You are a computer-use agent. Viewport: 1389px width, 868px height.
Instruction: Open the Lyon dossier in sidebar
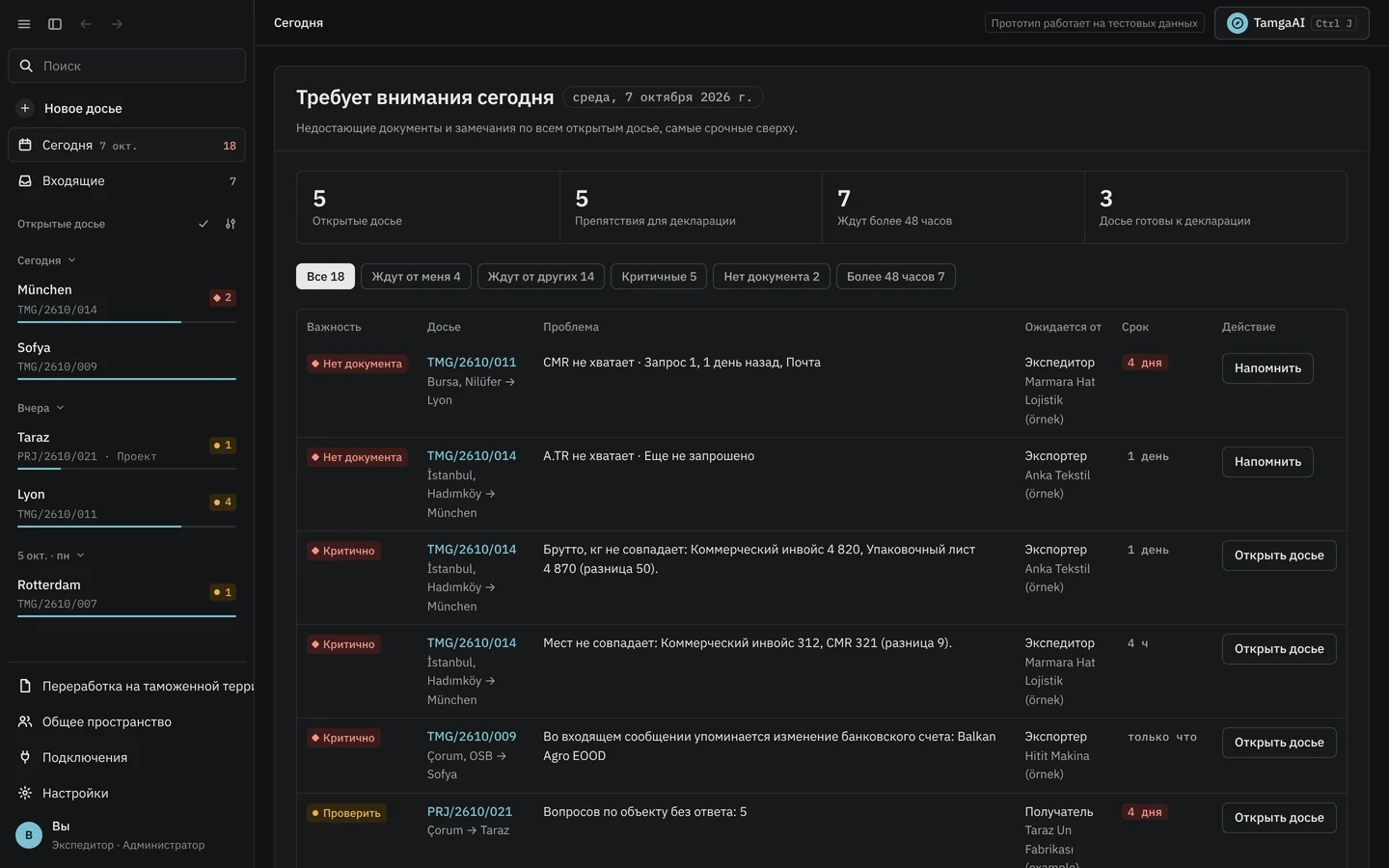tap(126, 504)
